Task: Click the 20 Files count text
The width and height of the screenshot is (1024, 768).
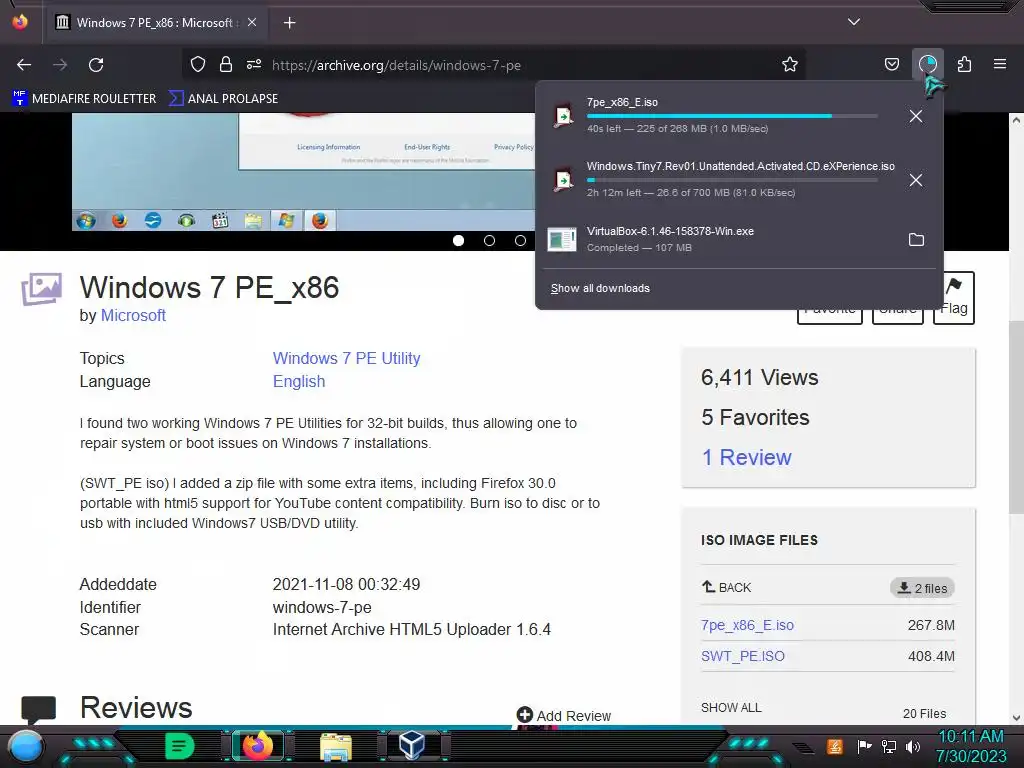Action: click(925, 714)
